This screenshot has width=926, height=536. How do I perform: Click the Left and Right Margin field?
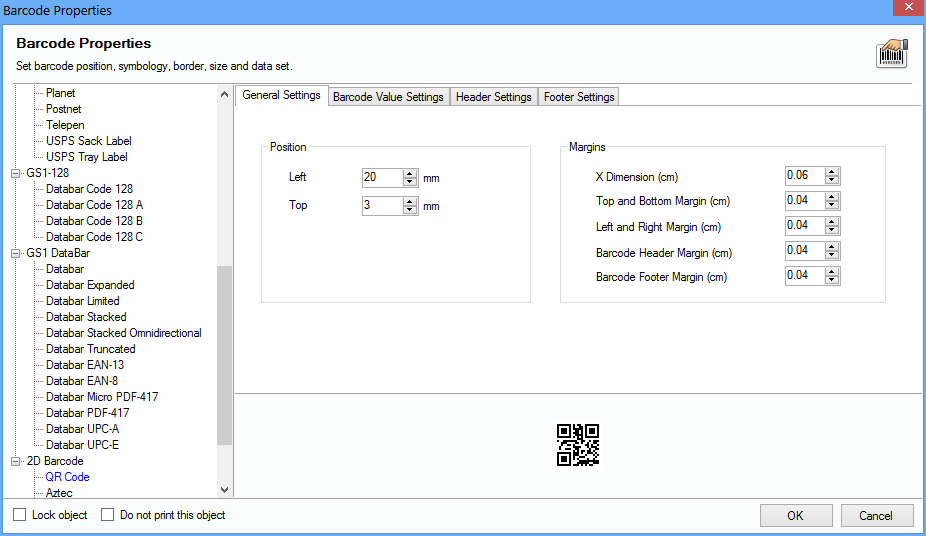803,226
